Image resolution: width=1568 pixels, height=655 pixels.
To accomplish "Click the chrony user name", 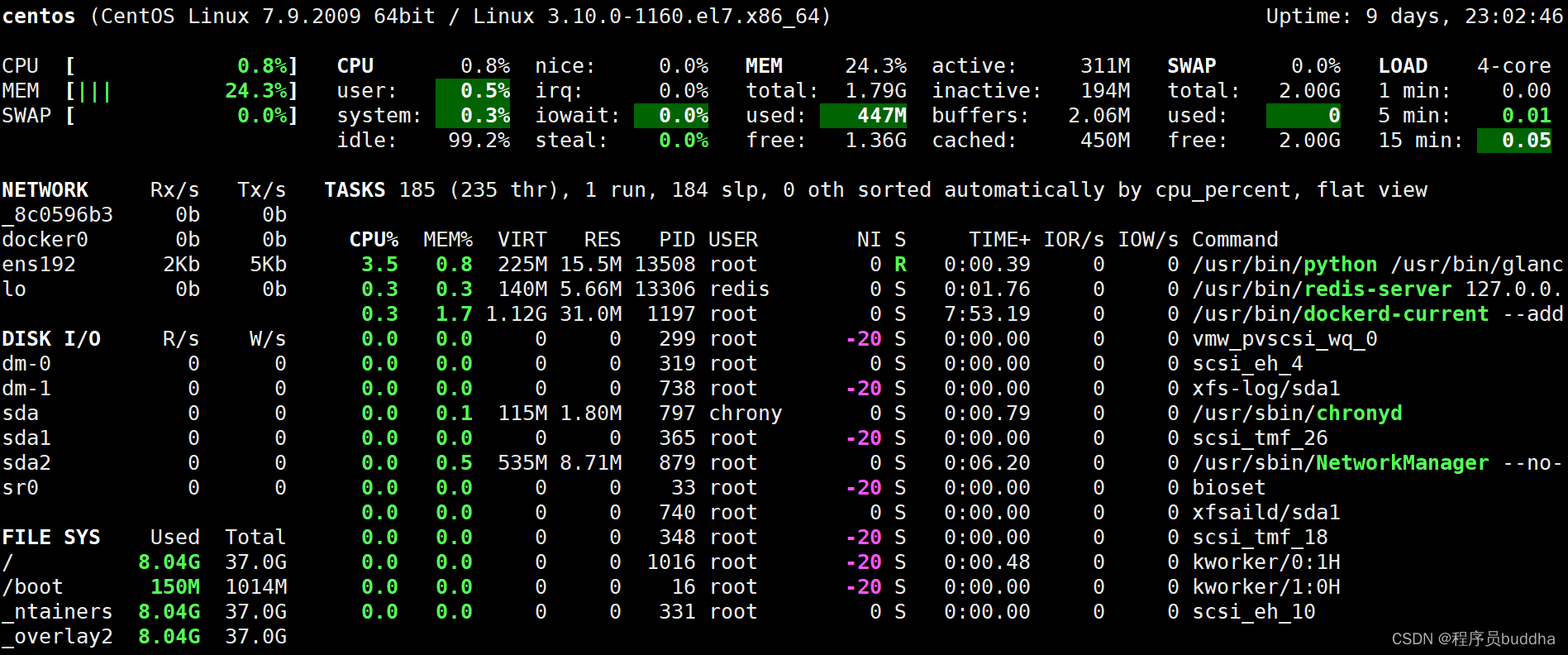I will 746,414.
